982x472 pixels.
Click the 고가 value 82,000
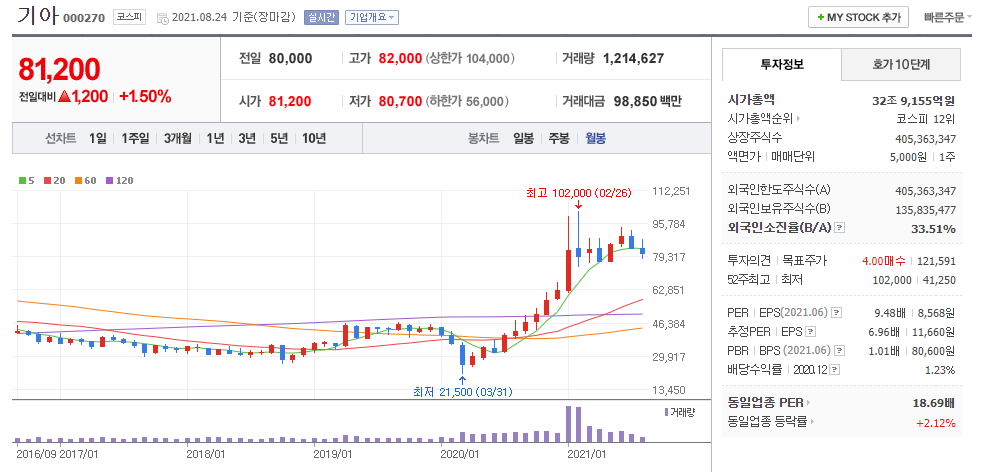[x=400, y=59]
